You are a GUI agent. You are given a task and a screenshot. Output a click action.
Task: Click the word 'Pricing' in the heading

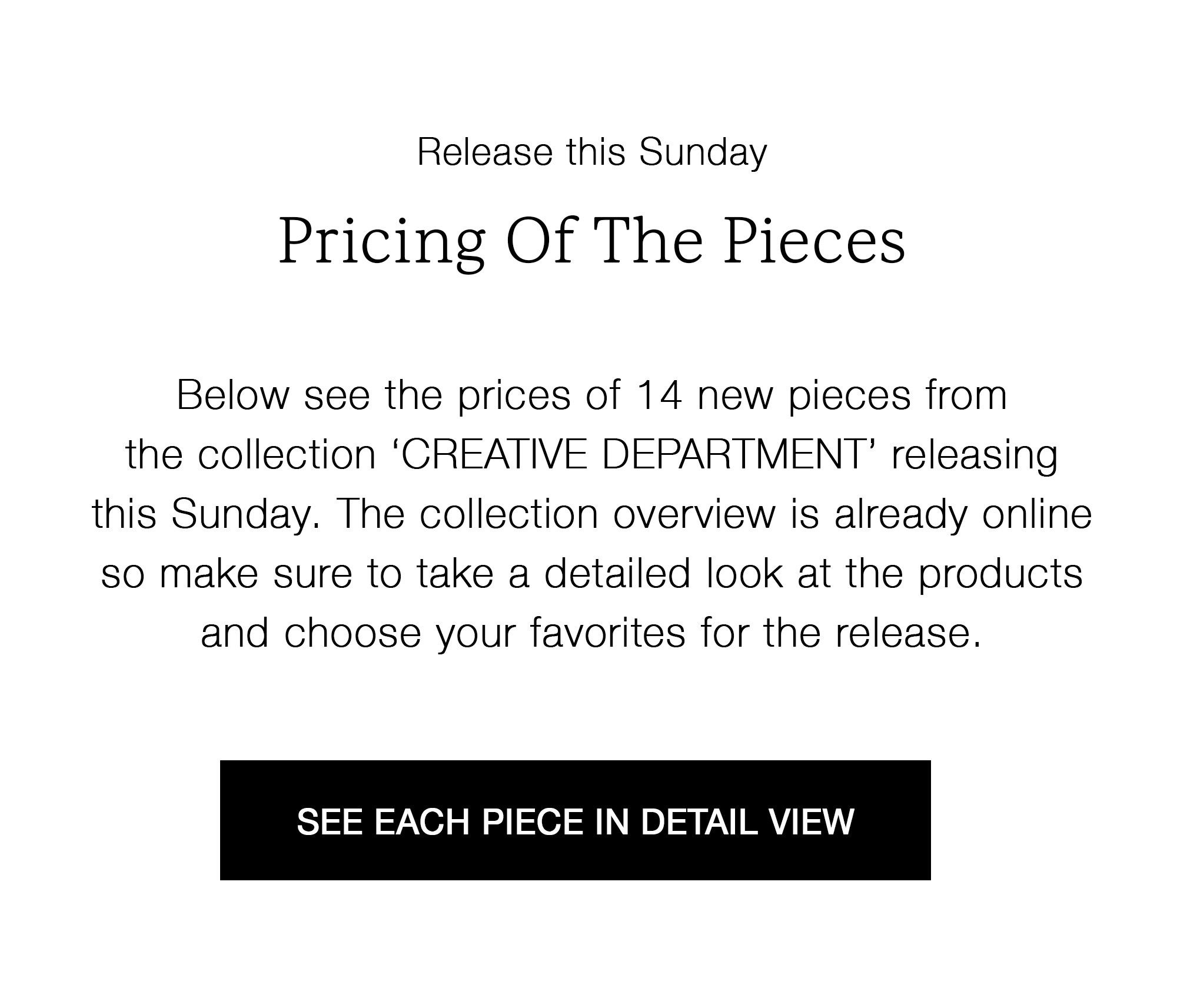[381, 242]
